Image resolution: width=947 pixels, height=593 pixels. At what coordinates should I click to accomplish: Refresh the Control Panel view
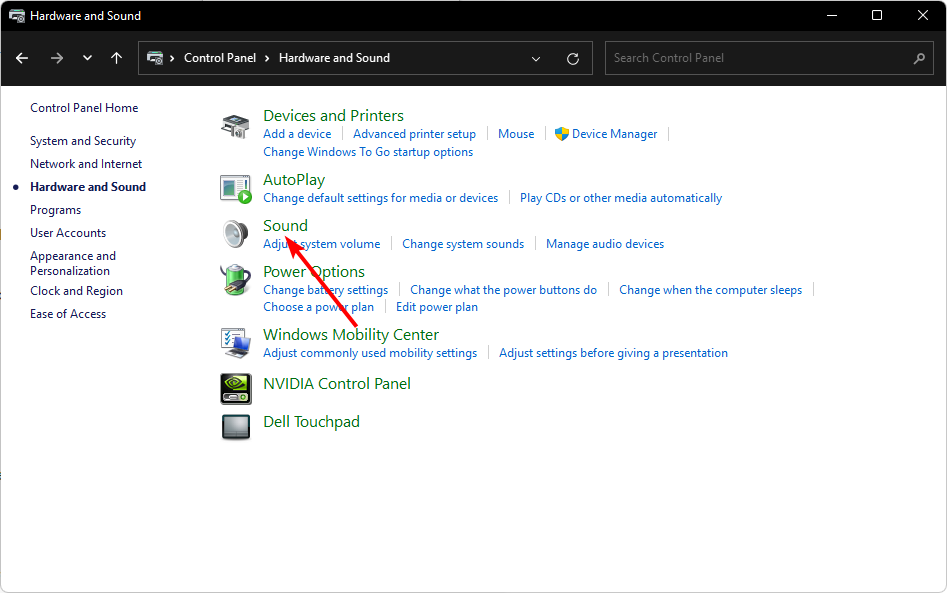(x=573, y=59)
